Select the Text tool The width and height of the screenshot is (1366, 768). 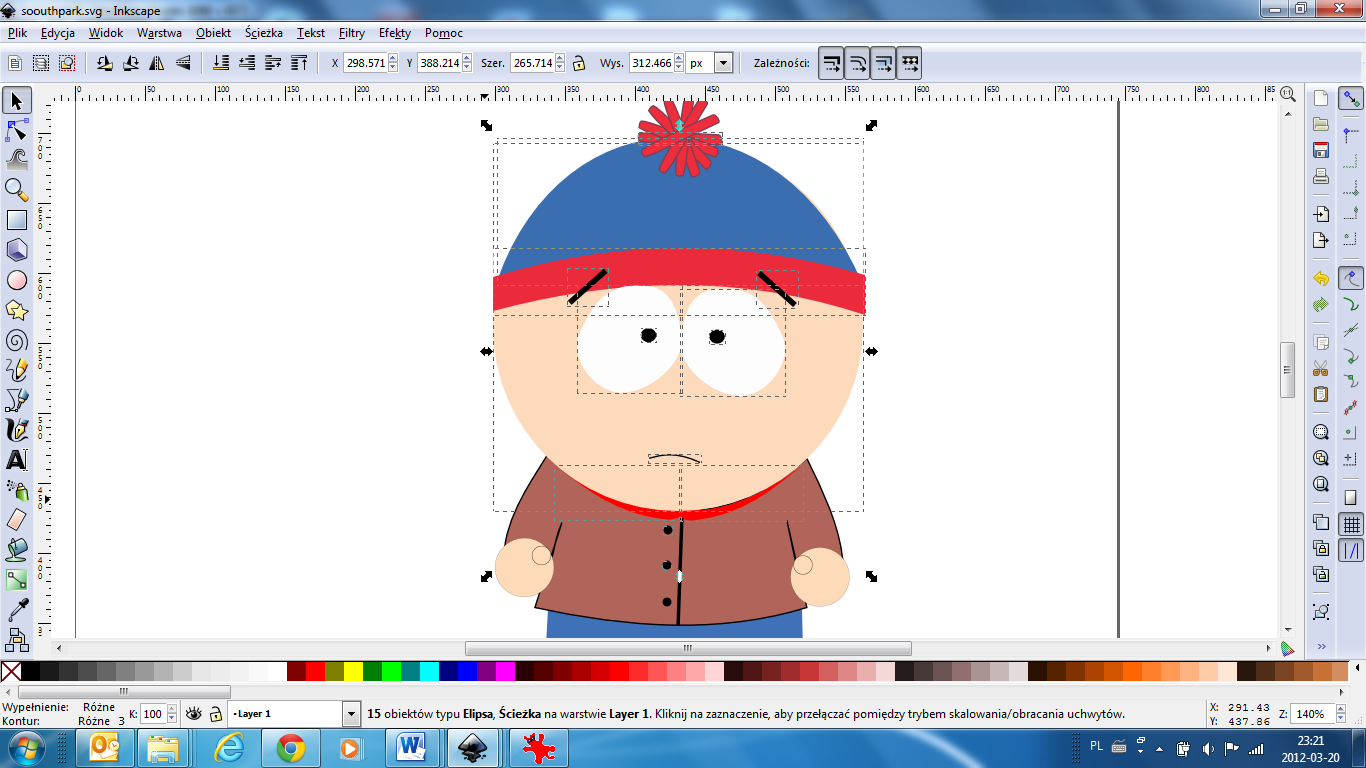click(x=17, y=460)
